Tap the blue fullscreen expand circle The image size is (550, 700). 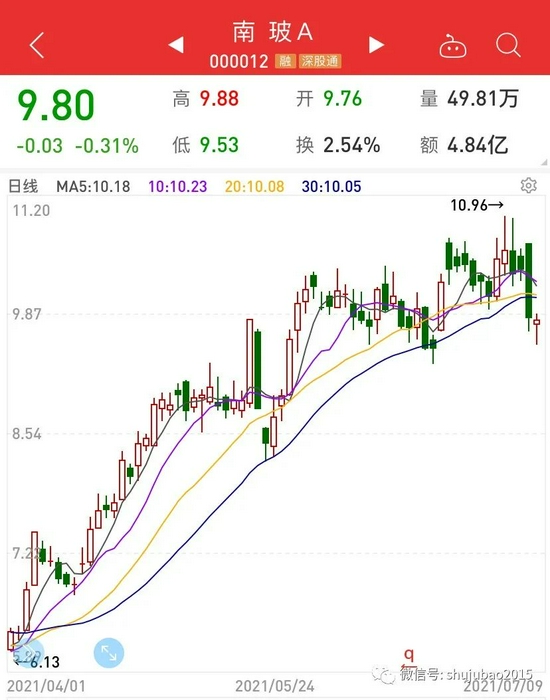coord(109,653)
